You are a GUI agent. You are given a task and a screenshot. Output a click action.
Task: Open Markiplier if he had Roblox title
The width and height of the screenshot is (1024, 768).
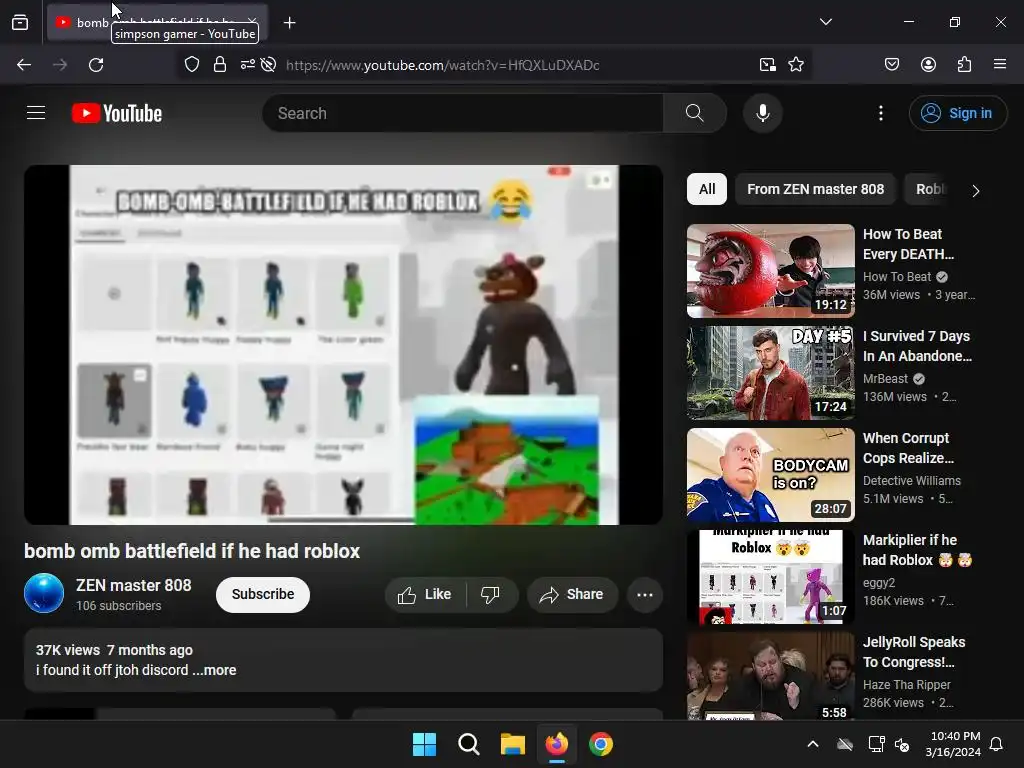[x=917, y=550]
